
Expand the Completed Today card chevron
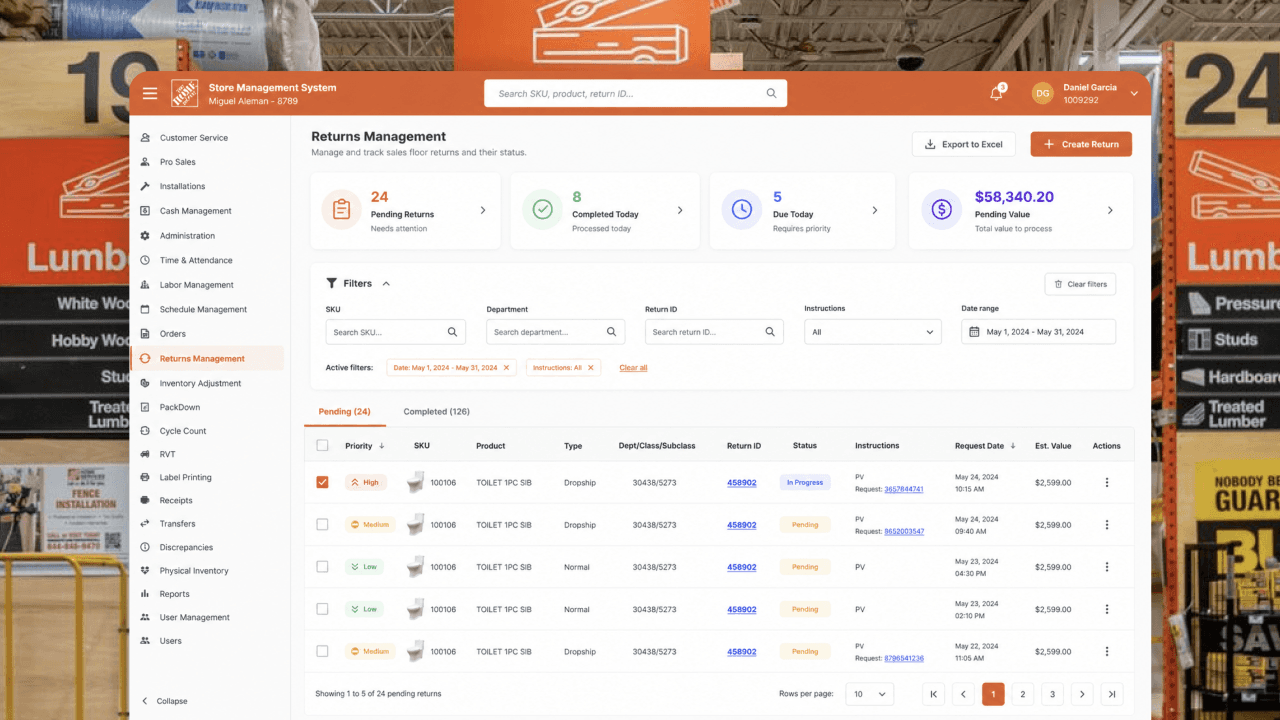click(680, 210)
